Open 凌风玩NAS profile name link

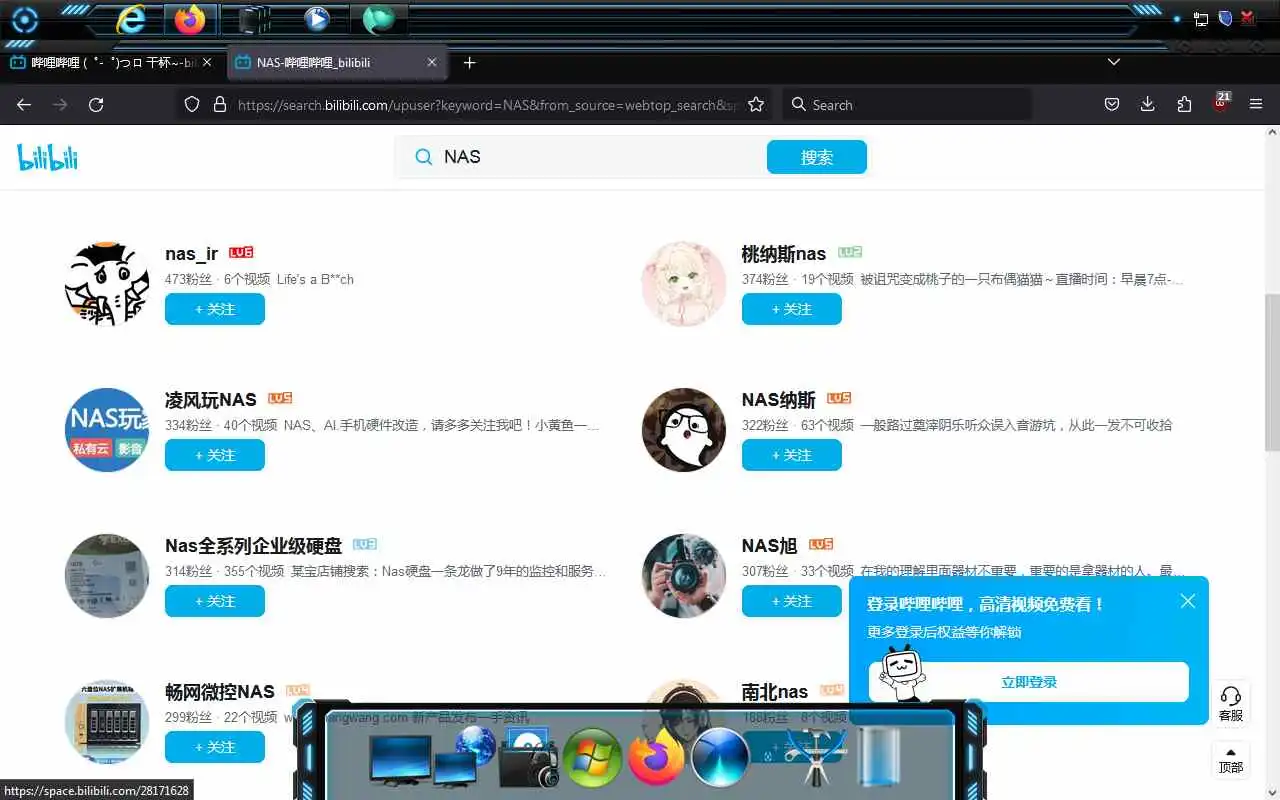click(211, 400)
